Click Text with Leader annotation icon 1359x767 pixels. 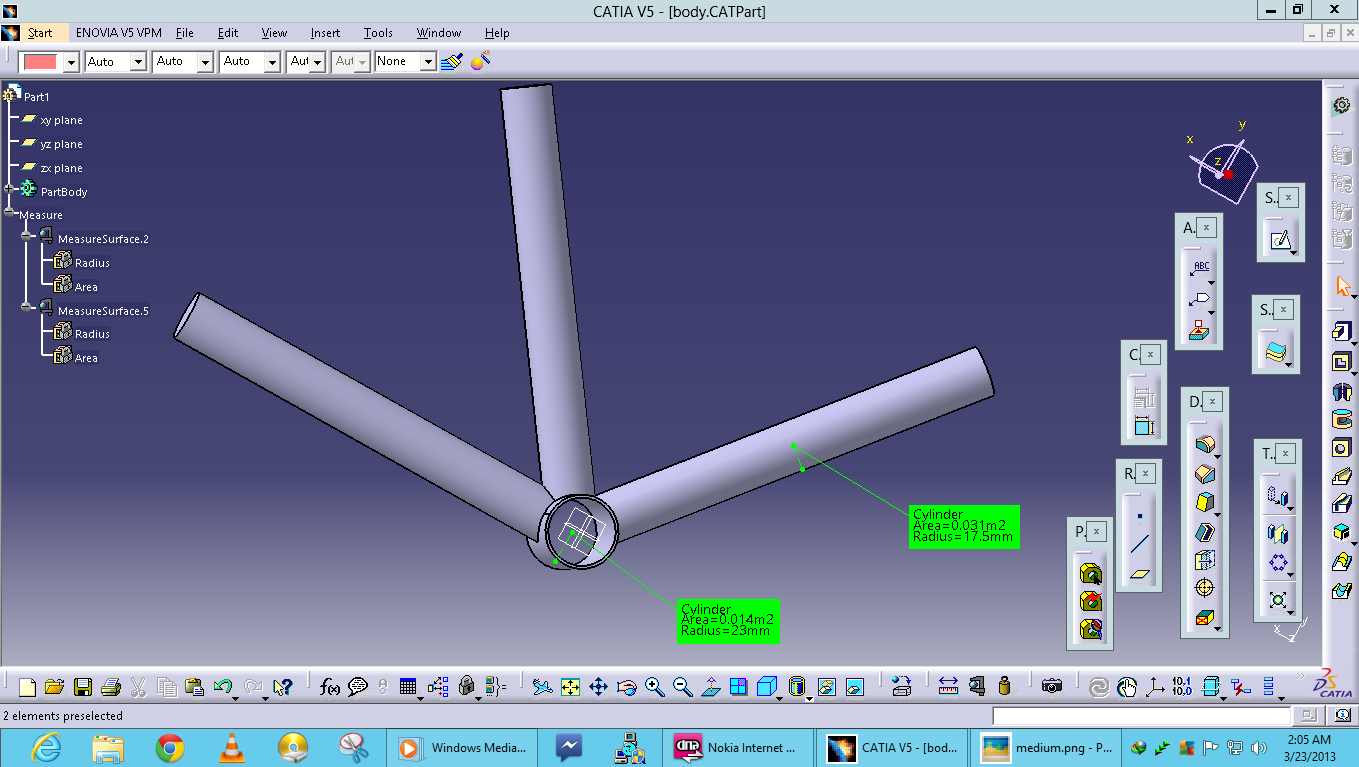click(1199, 268)
